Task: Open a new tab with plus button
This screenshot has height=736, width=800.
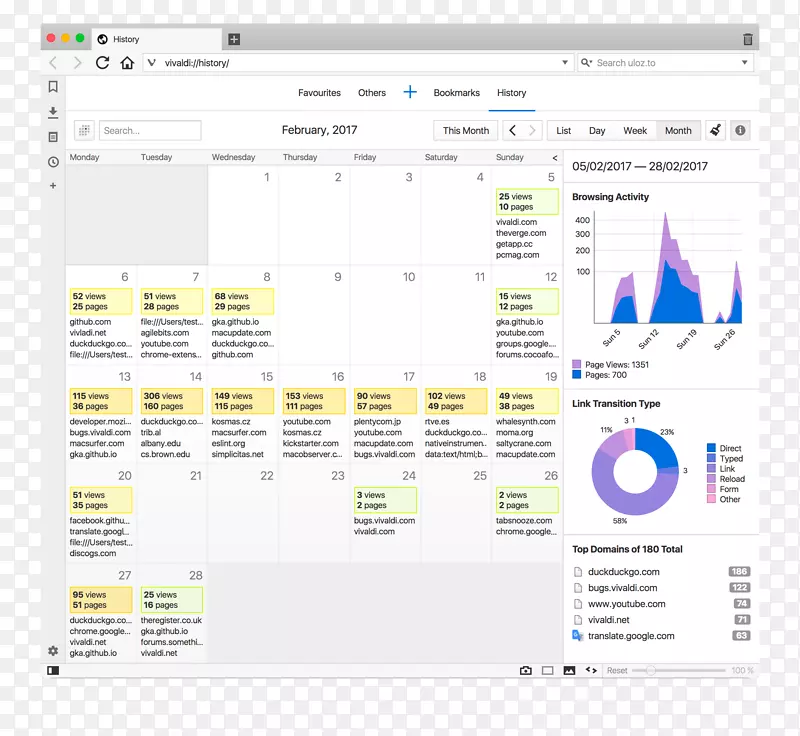Action: 234,39
